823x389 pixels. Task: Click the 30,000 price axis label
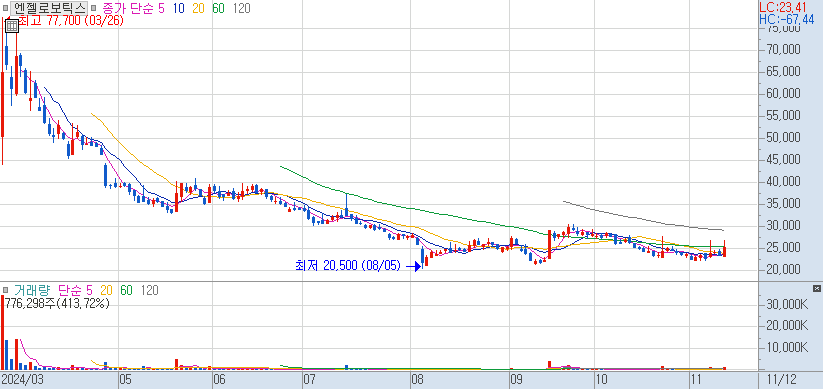coord(784,226)
